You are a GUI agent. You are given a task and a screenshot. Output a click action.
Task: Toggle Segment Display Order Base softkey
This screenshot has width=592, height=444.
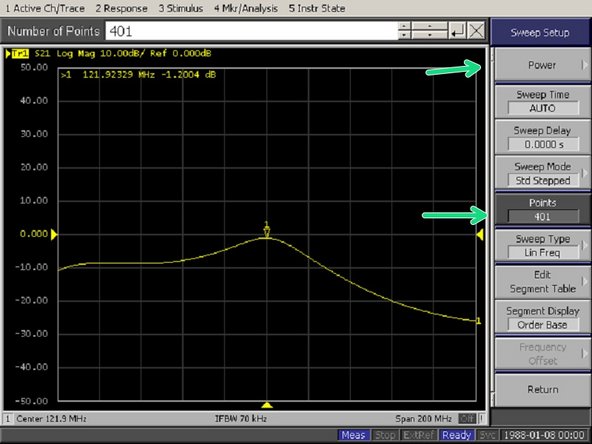click(542, 318)
